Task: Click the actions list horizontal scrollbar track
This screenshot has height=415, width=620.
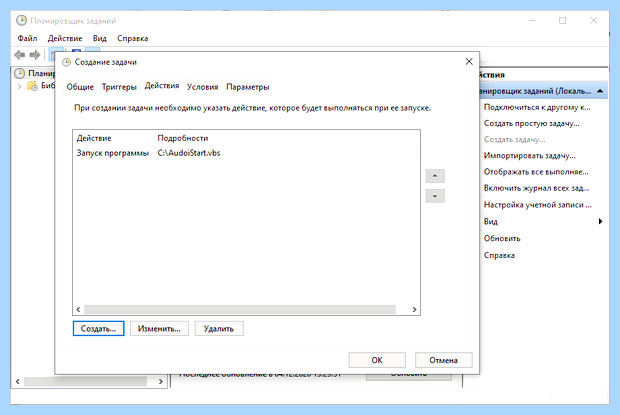Action: [x=240, y=309]
